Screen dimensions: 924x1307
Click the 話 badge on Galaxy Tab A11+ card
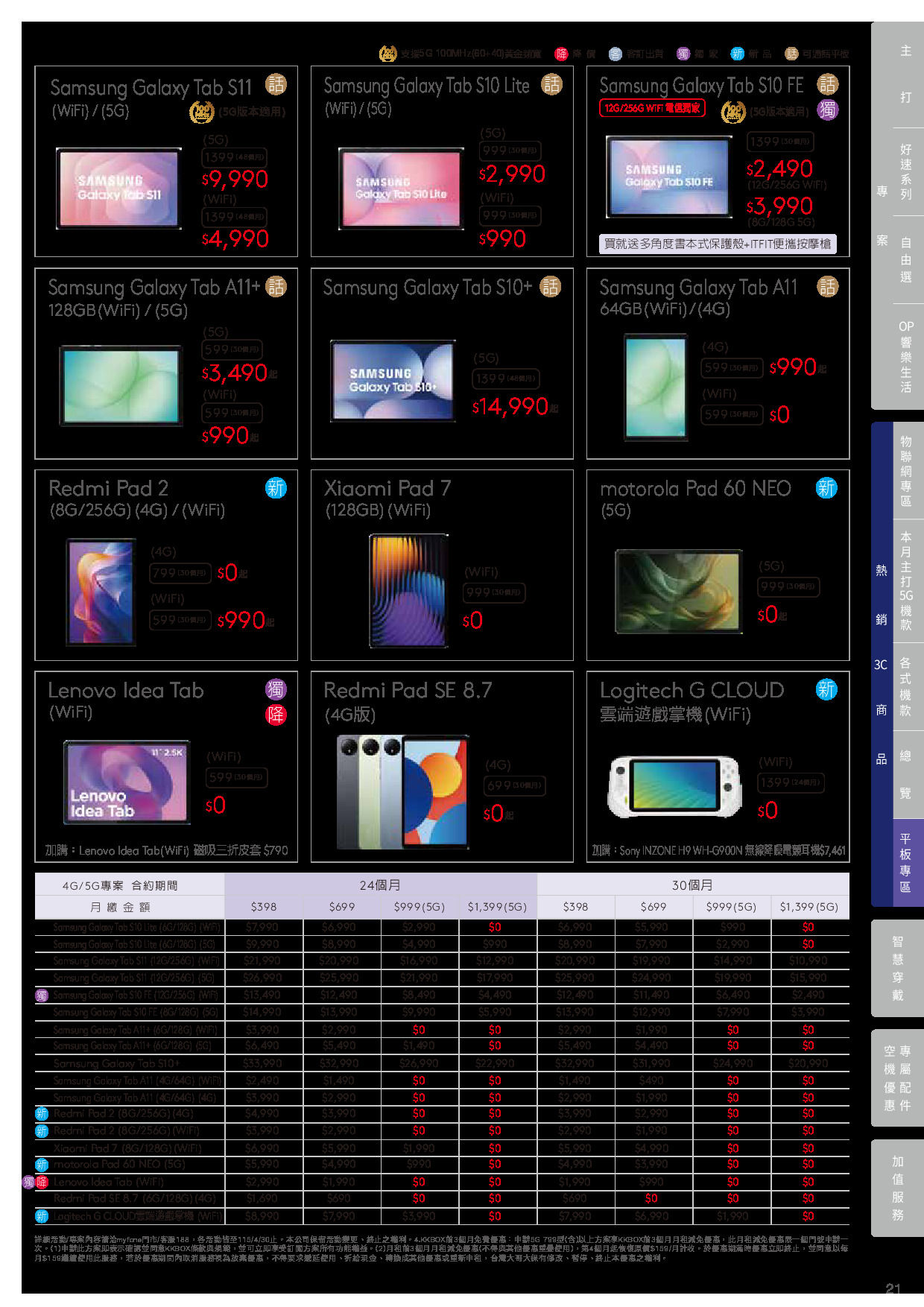coord(276,287)
